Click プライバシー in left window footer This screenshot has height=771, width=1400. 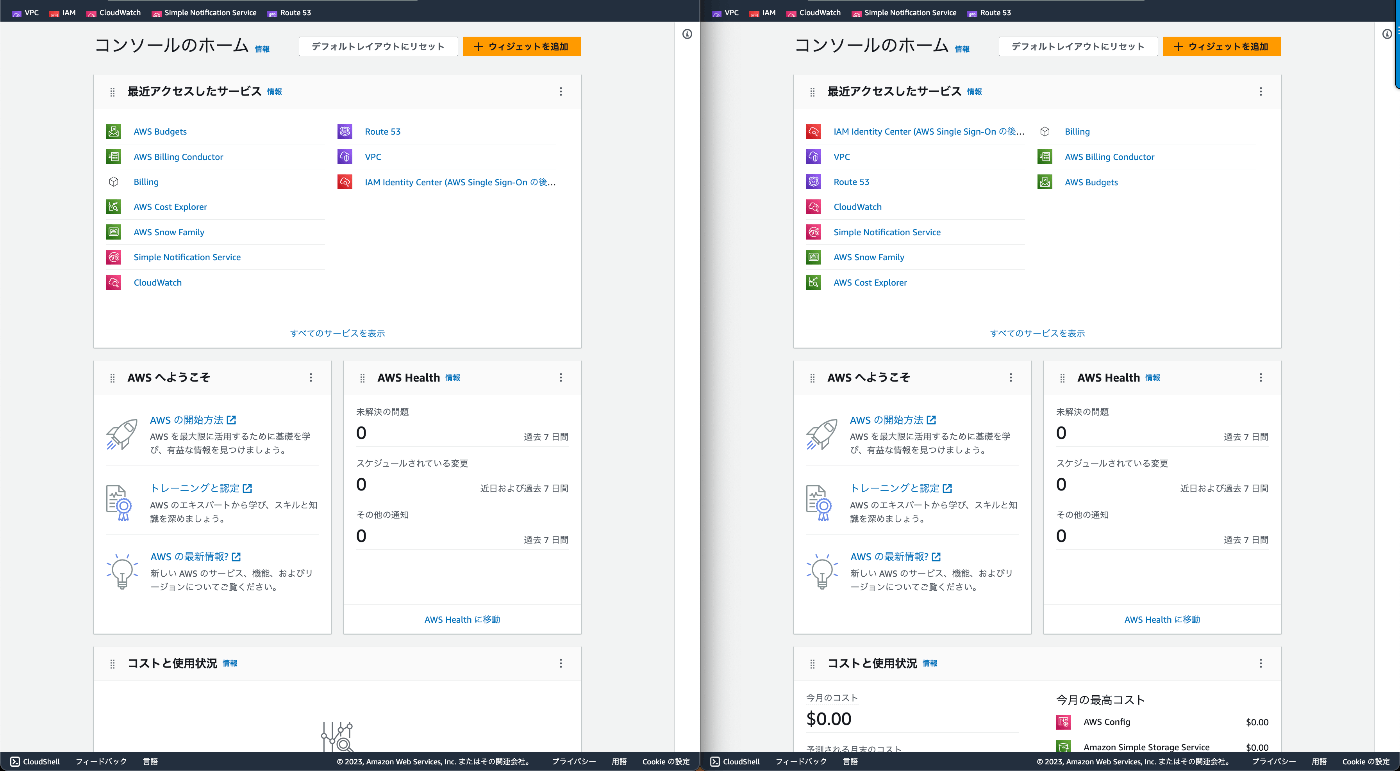point(574,762)
